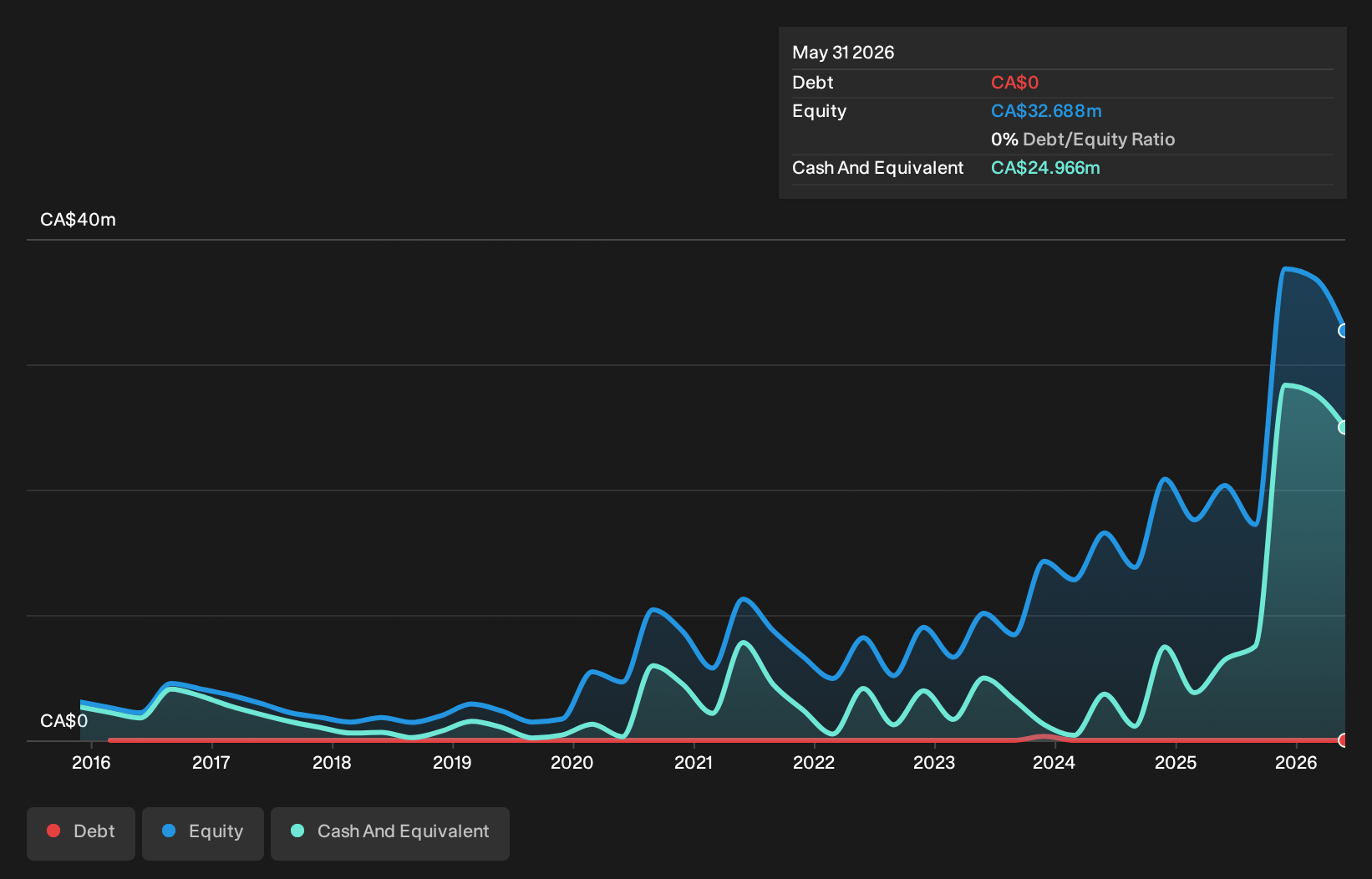Select the Debt endpoint marker on chart

[1344, 740]
